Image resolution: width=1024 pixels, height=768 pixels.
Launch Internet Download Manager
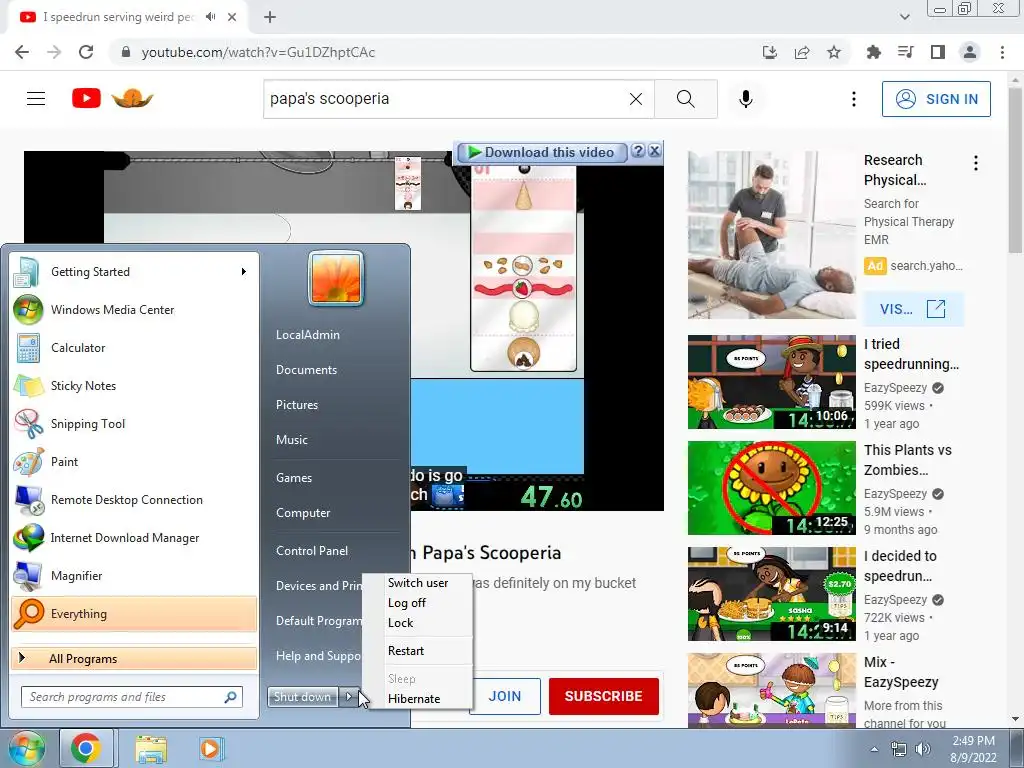[134, 537]
